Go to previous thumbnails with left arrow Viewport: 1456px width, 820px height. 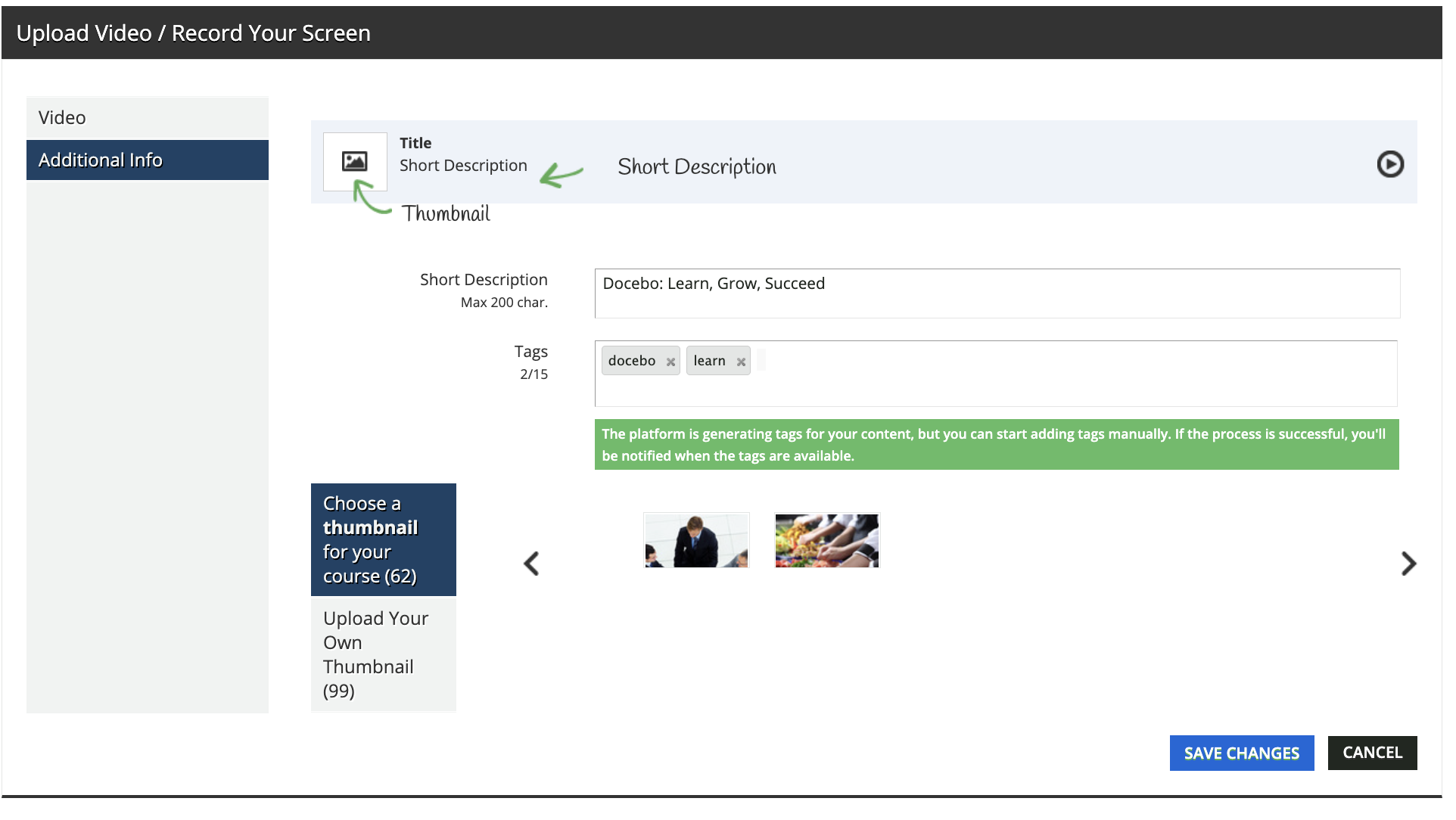pos(531,563)
